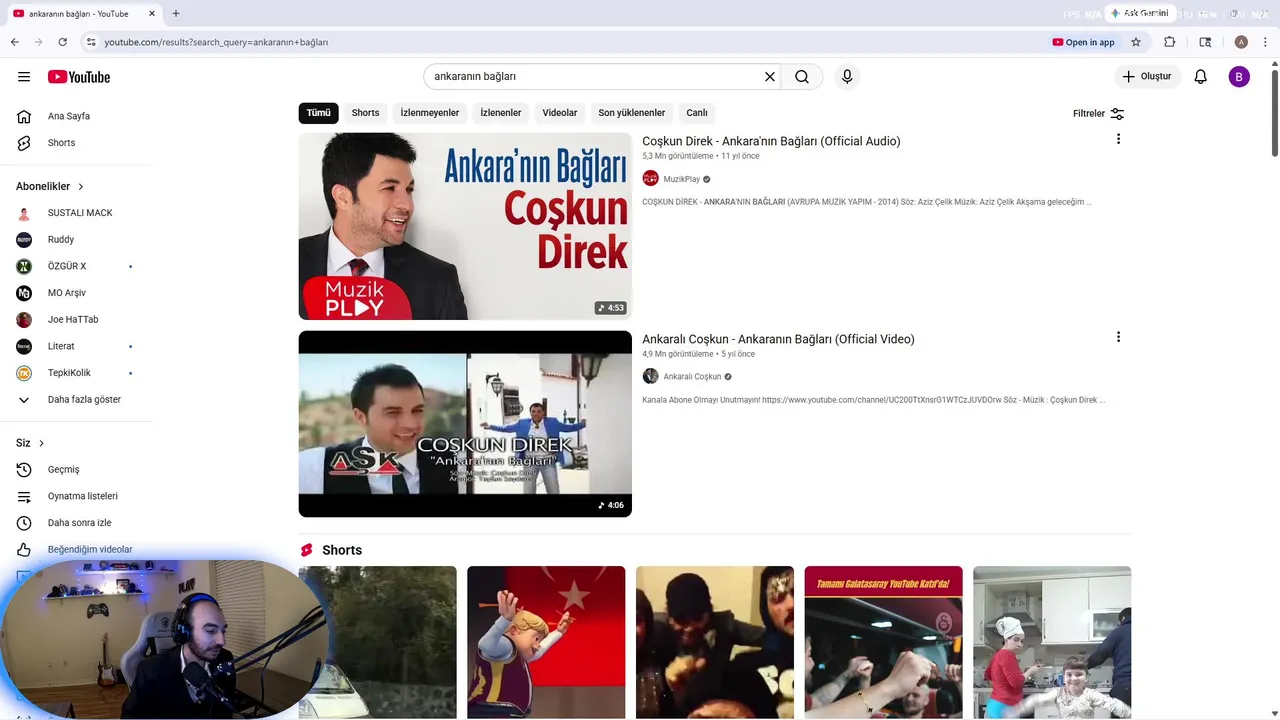The height and width of the screenshot is (720, 1280).
Task: Open the notifications bell
Action: pyautogui.click(x=1201, y=77)
